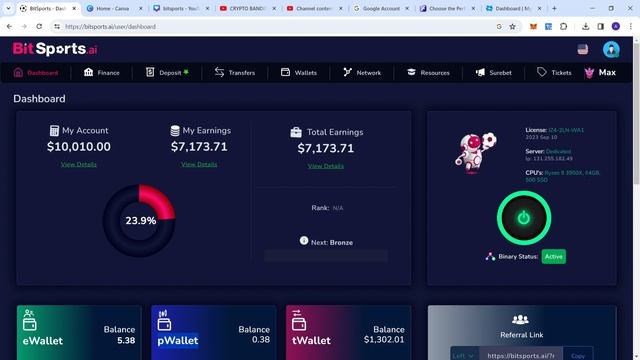Switch to the Google Account tab

coord(380,8)
